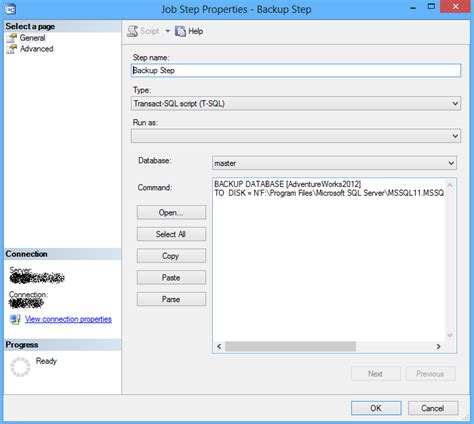The image size is (474, 424).
Task: Select the Advanced page icon
Action: 12,49
